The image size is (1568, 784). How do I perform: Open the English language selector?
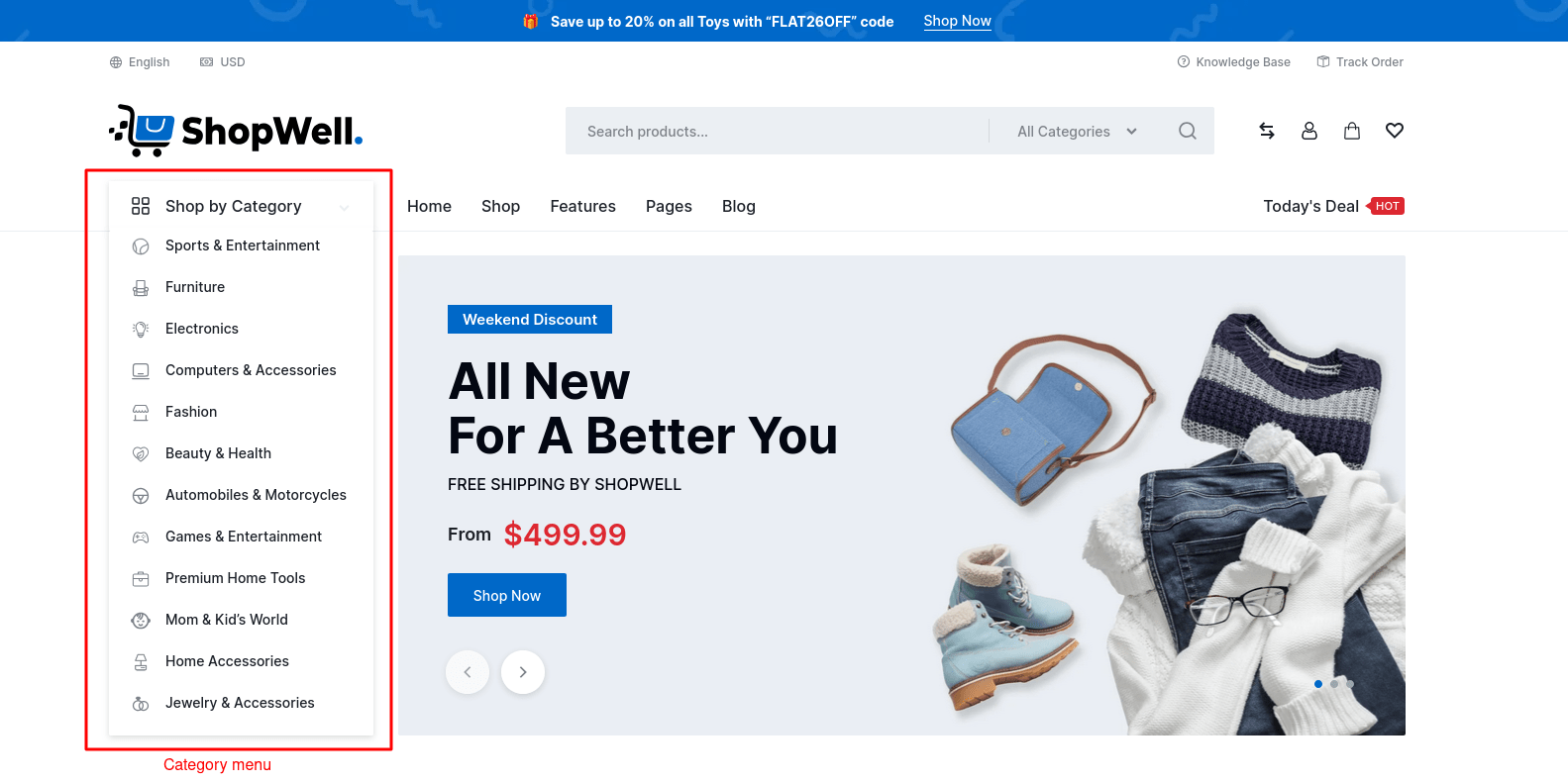pos(140,62)
